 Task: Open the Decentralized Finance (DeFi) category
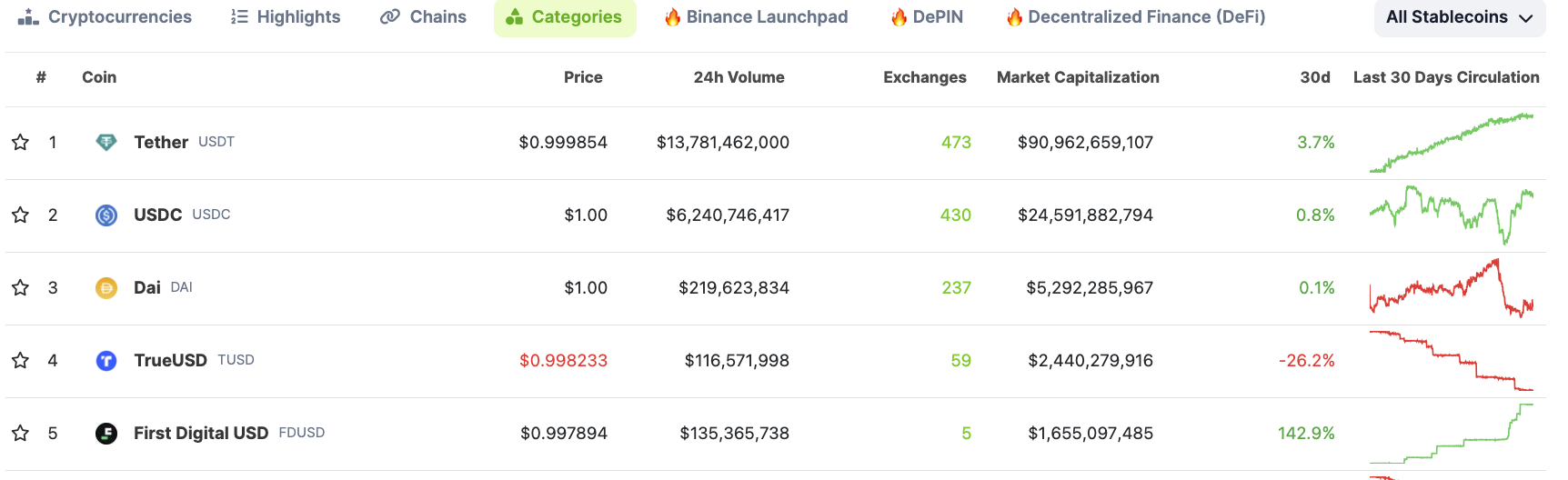pyautogui.click(x=1136, y=16)
